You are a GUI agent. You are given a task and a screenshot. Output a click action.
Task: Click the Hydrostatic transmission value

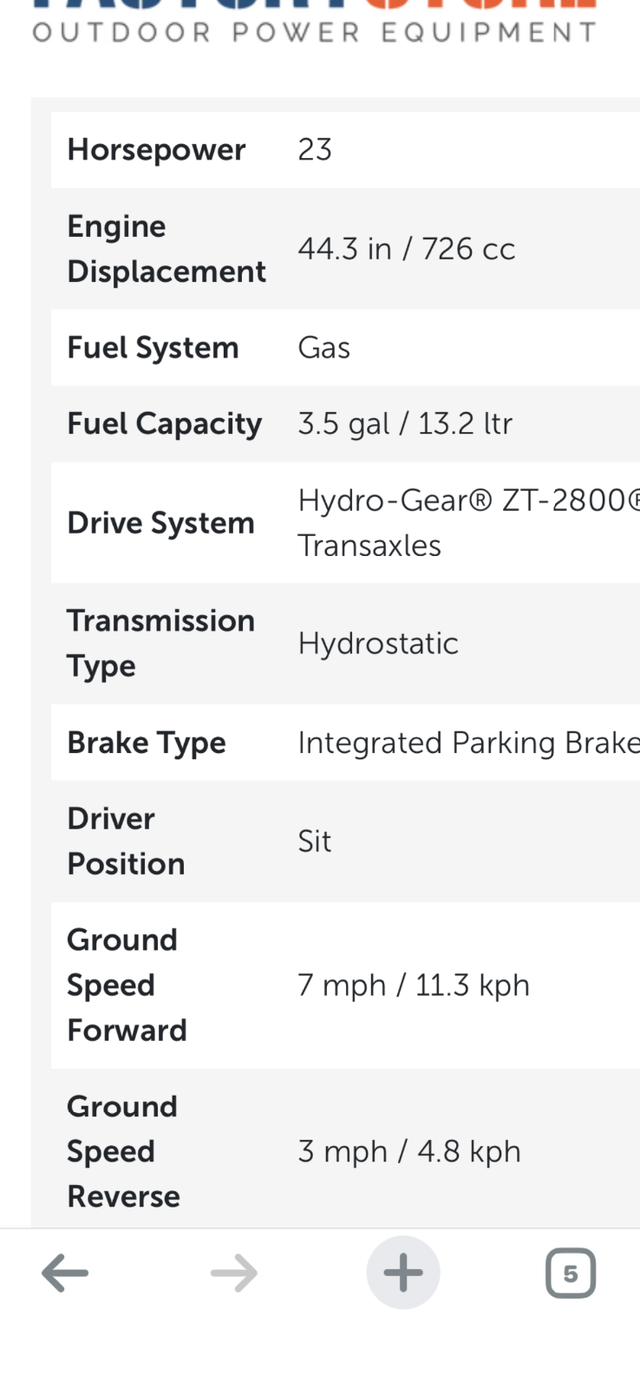[x=378, y=643]
